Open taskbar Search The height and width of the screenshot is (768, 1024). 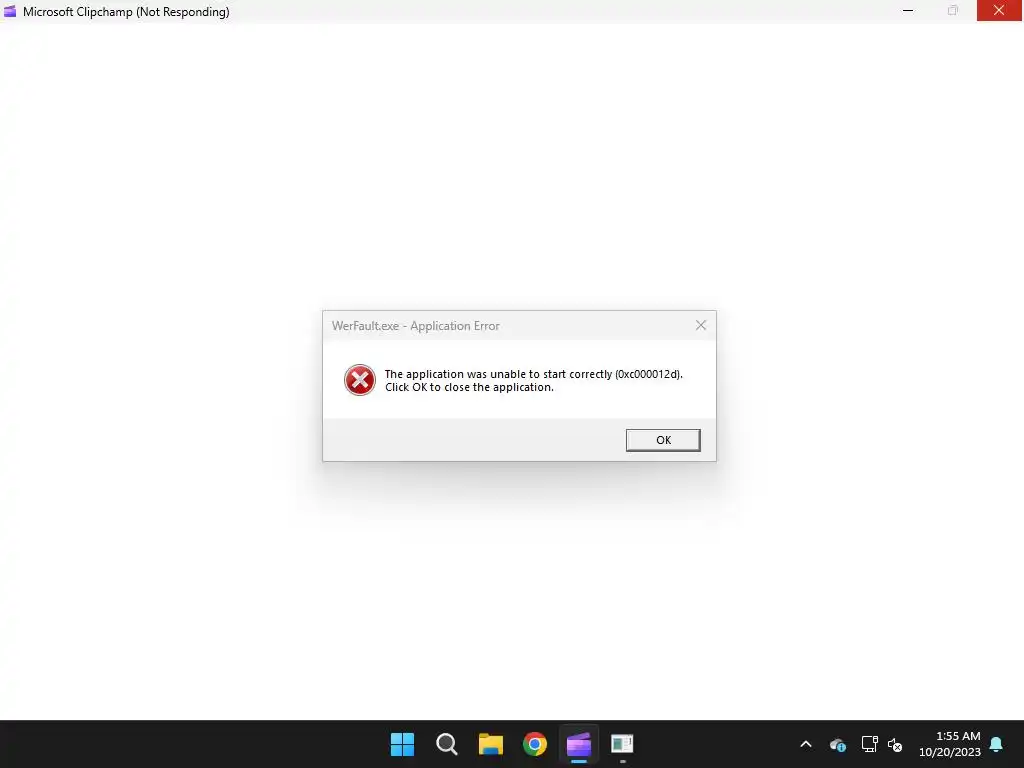point(447,744)
